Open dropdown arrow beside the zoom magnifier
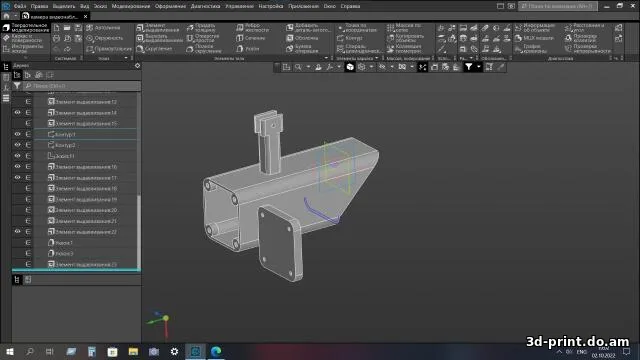640x360 pixels. coord(308,67)
